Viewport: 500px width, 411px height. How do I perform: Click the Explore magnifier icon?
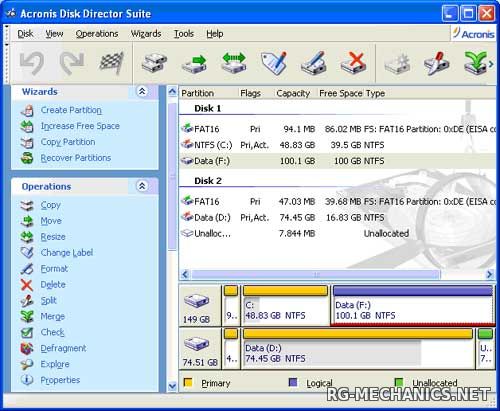pyautogui.click(x=27, y=364)
